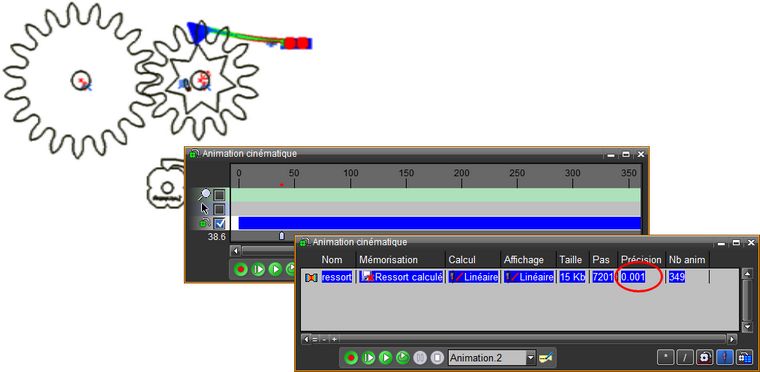Open the Linéaire dropdown under Affichage
This screenshot has height=372, width=760.
pos(529,277)
